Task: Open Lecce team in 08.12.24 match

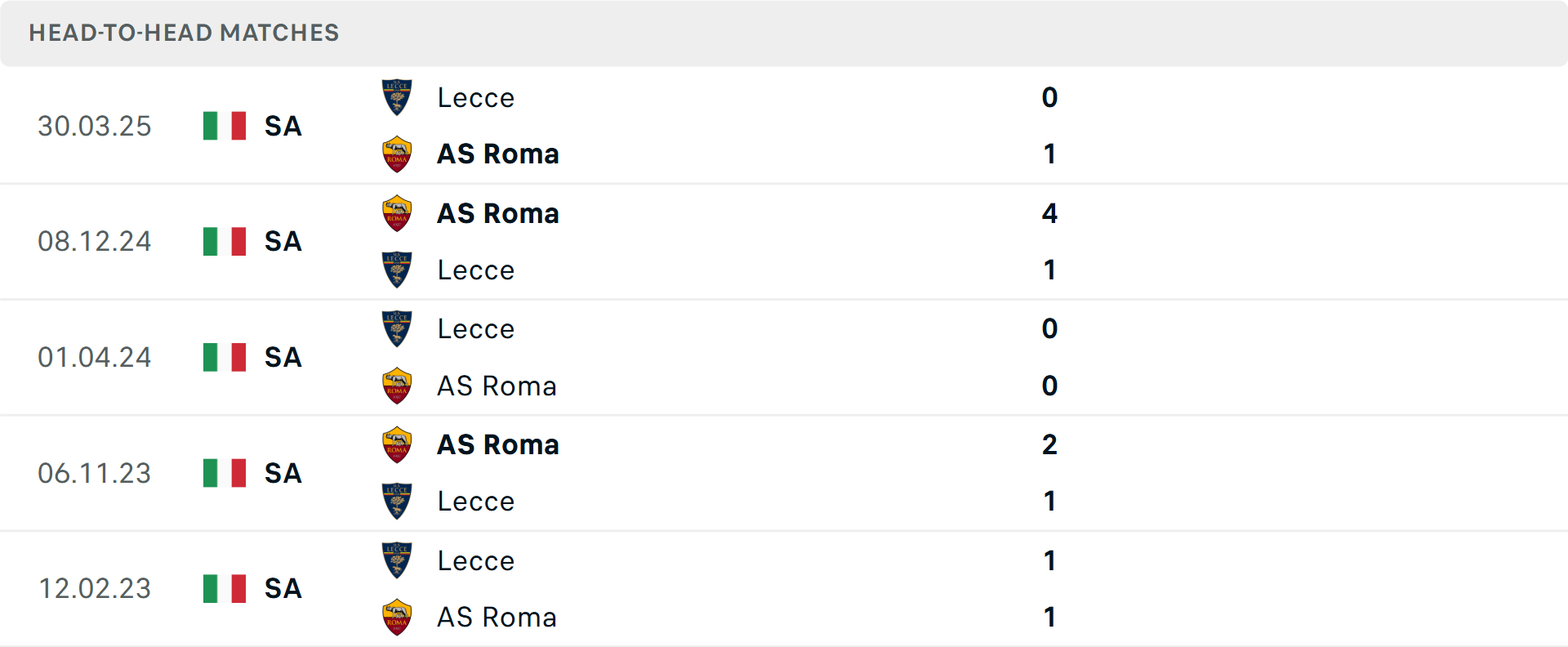Action: coord(476,270)
